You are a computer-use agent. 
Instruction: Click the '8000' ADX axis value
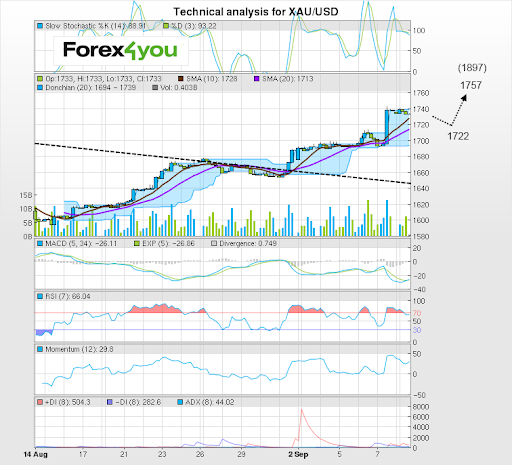coord(421,407)
